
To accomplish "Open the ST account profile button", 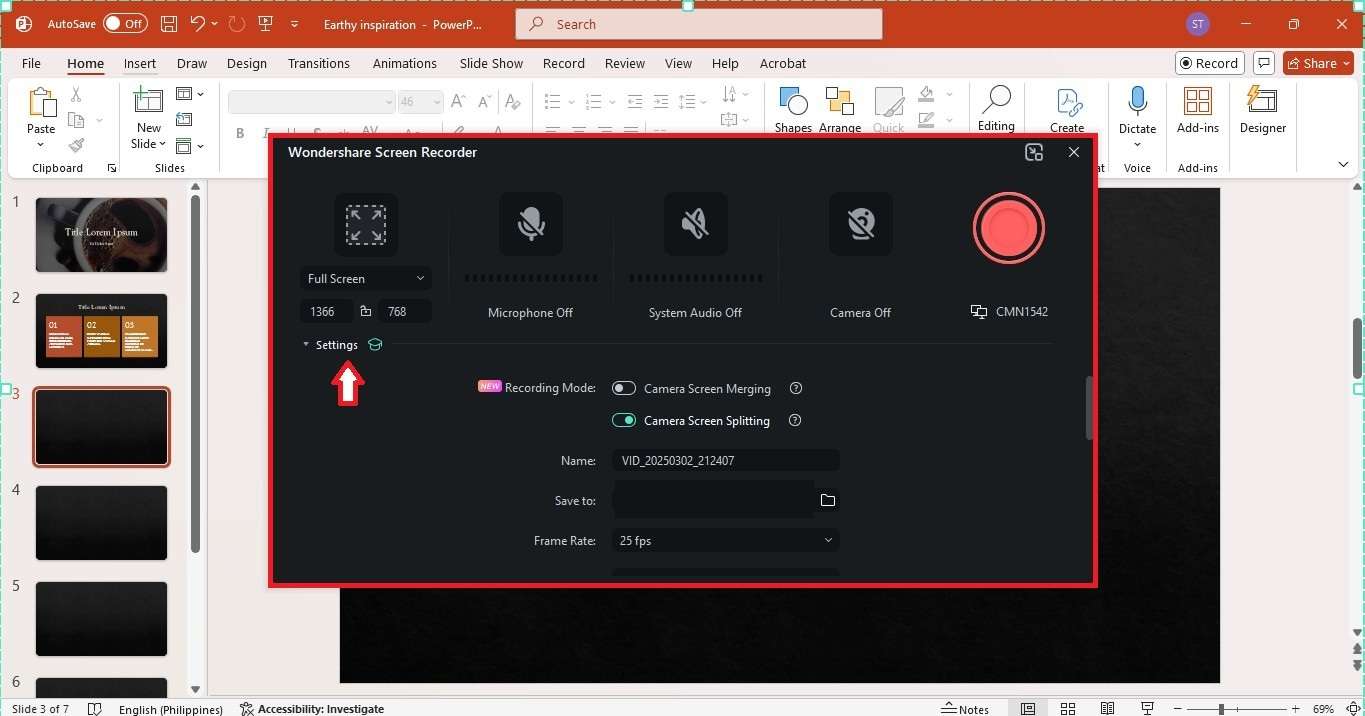I will tap(1198, 23).
